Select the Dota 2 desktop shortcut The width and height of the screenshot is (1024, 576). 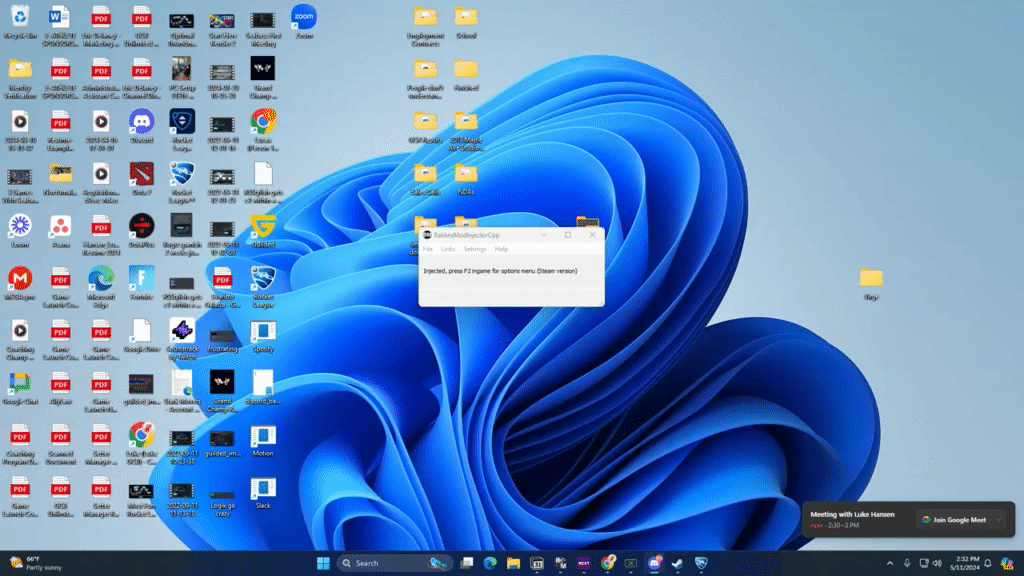(142, 179)
